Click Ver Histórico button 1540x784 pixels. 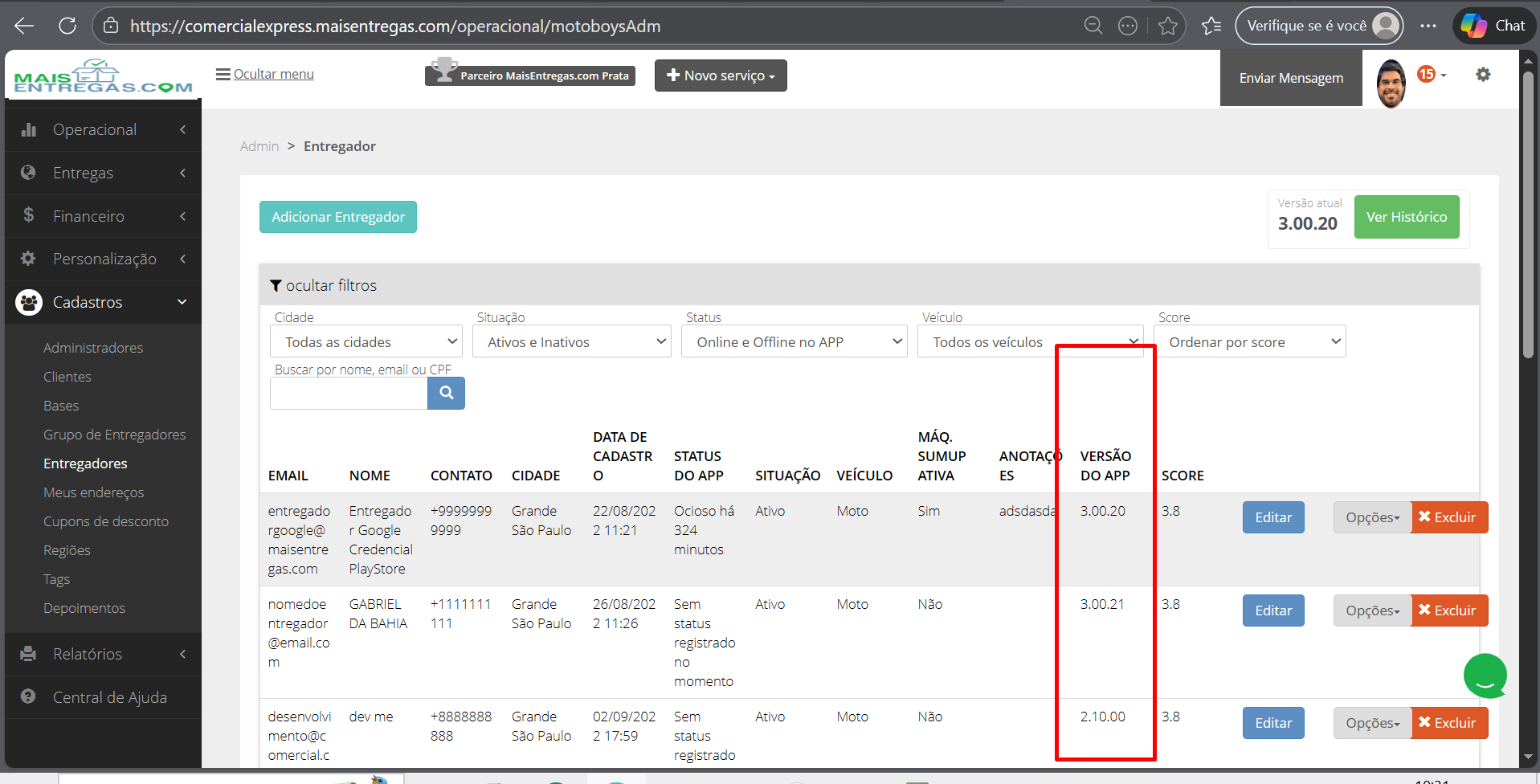1407,217
